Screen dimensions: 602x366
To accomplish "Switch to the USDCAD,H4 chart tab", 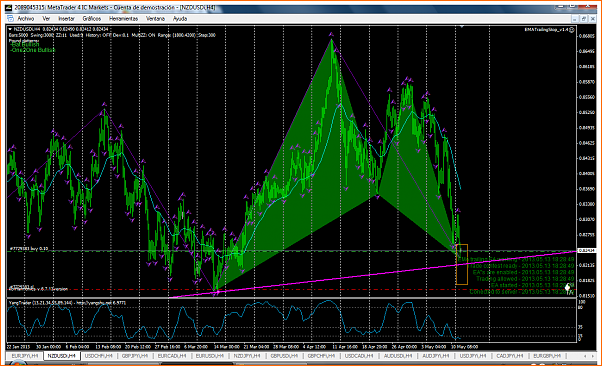I will [359, 356].
